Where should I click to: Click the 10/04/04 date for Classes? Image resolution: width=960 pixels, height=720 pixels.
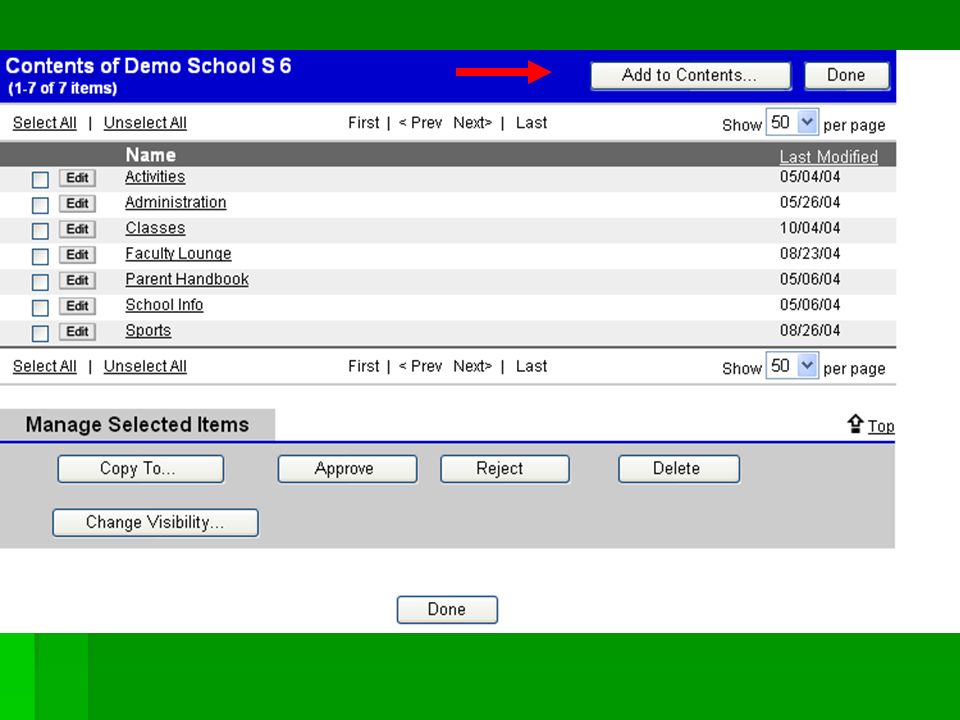pyautogui.click(x=810, y=228)
